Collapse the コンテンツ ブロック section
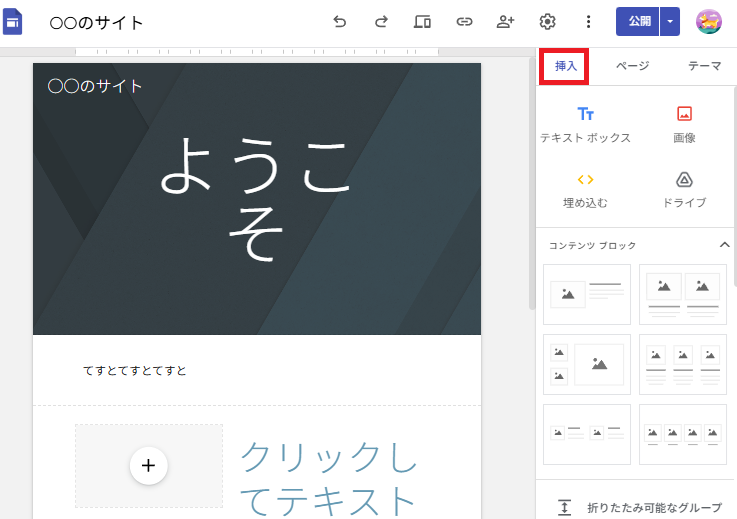This screenshot has width=737, height=519. click(724, 245)
